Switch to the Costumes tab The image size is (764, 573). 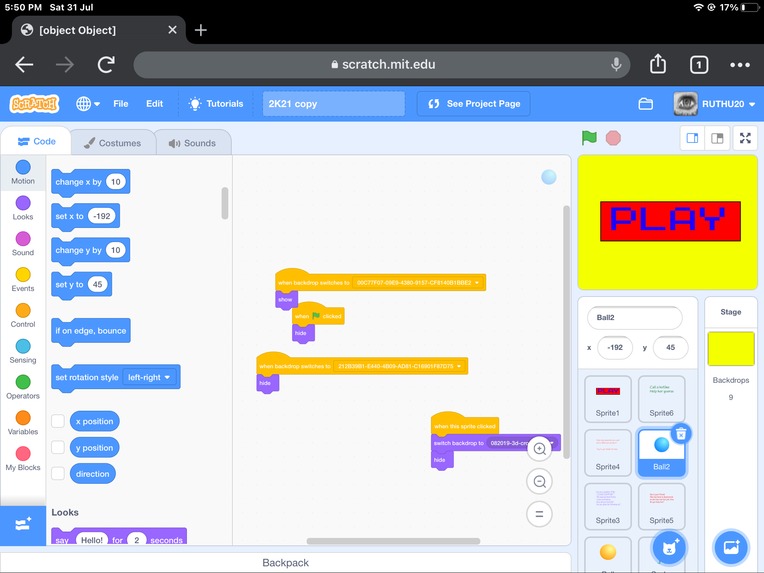(113, 143)
